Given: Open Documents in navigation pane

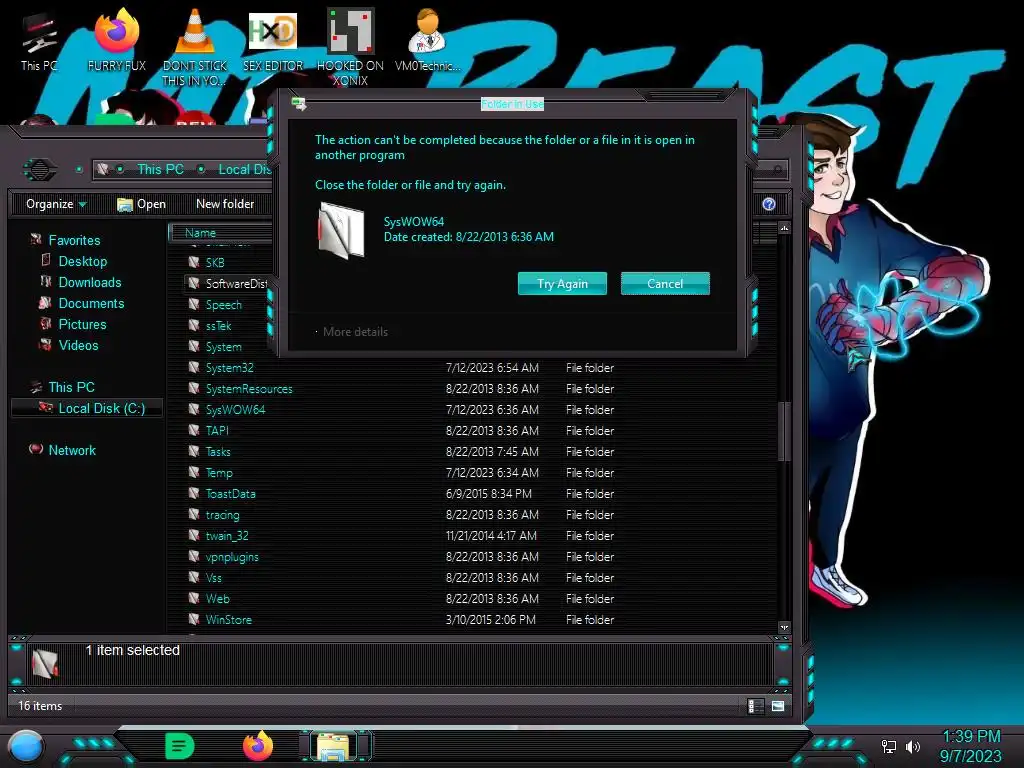Looking at the screenshot, I should (82, 303).
